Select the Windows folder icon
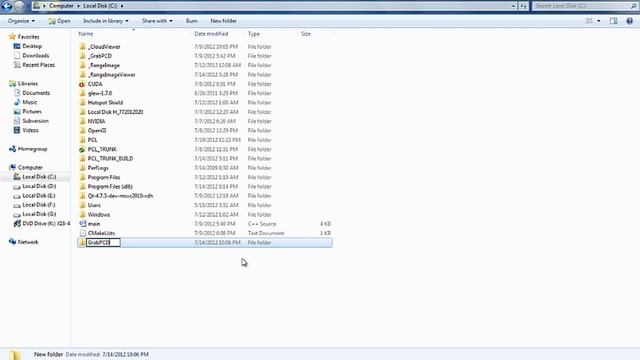This screenshot has width=640, height=360. pyautogui.click(x=82, y=214)
